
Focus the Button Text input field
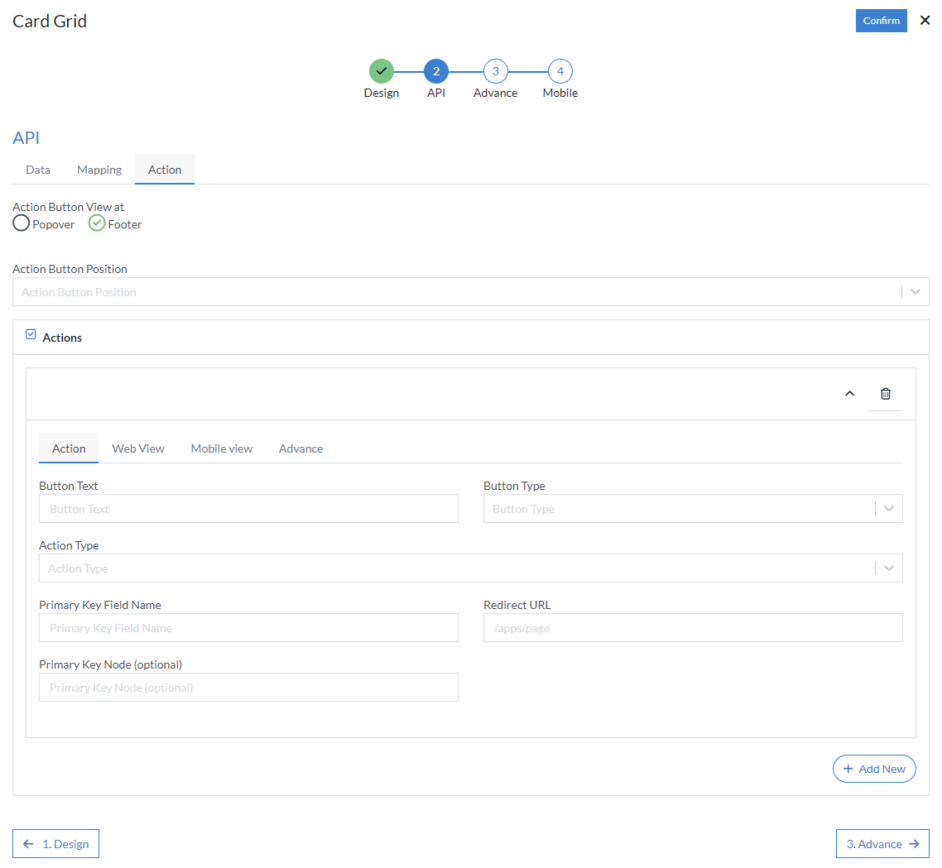(x=248, y=508)
